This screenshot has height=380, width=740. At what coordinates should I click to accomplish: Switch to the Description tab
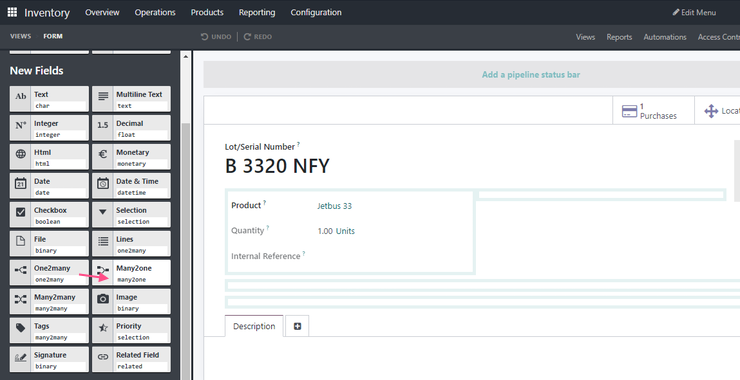pos(254,326)
